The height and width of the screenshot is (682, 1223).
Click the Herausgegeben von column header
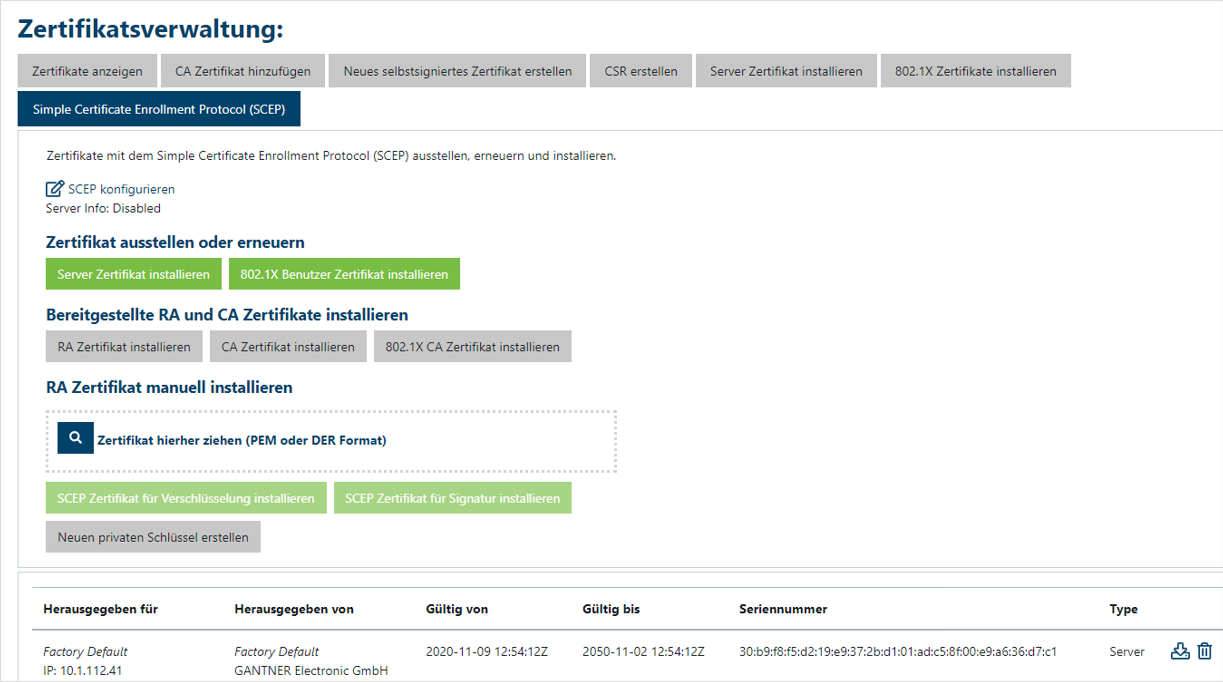tap(294, 609)
